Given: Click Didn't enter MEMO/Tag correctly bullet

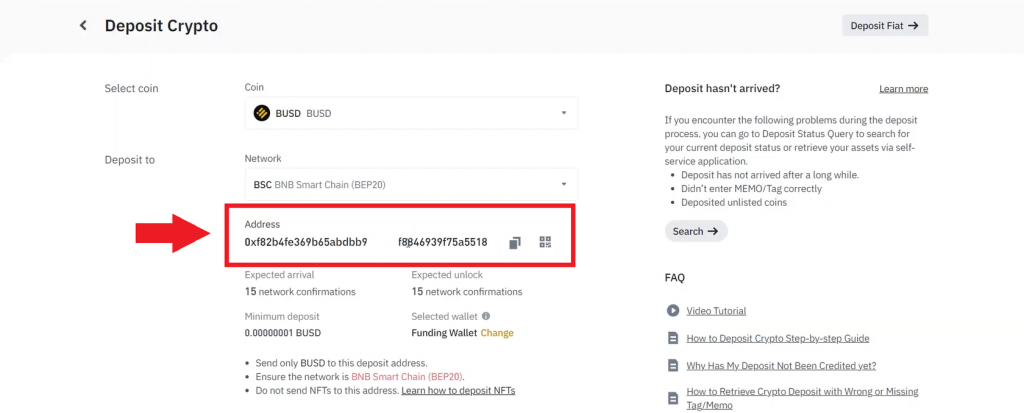Looking at the screenshot, I should [751, 189].
